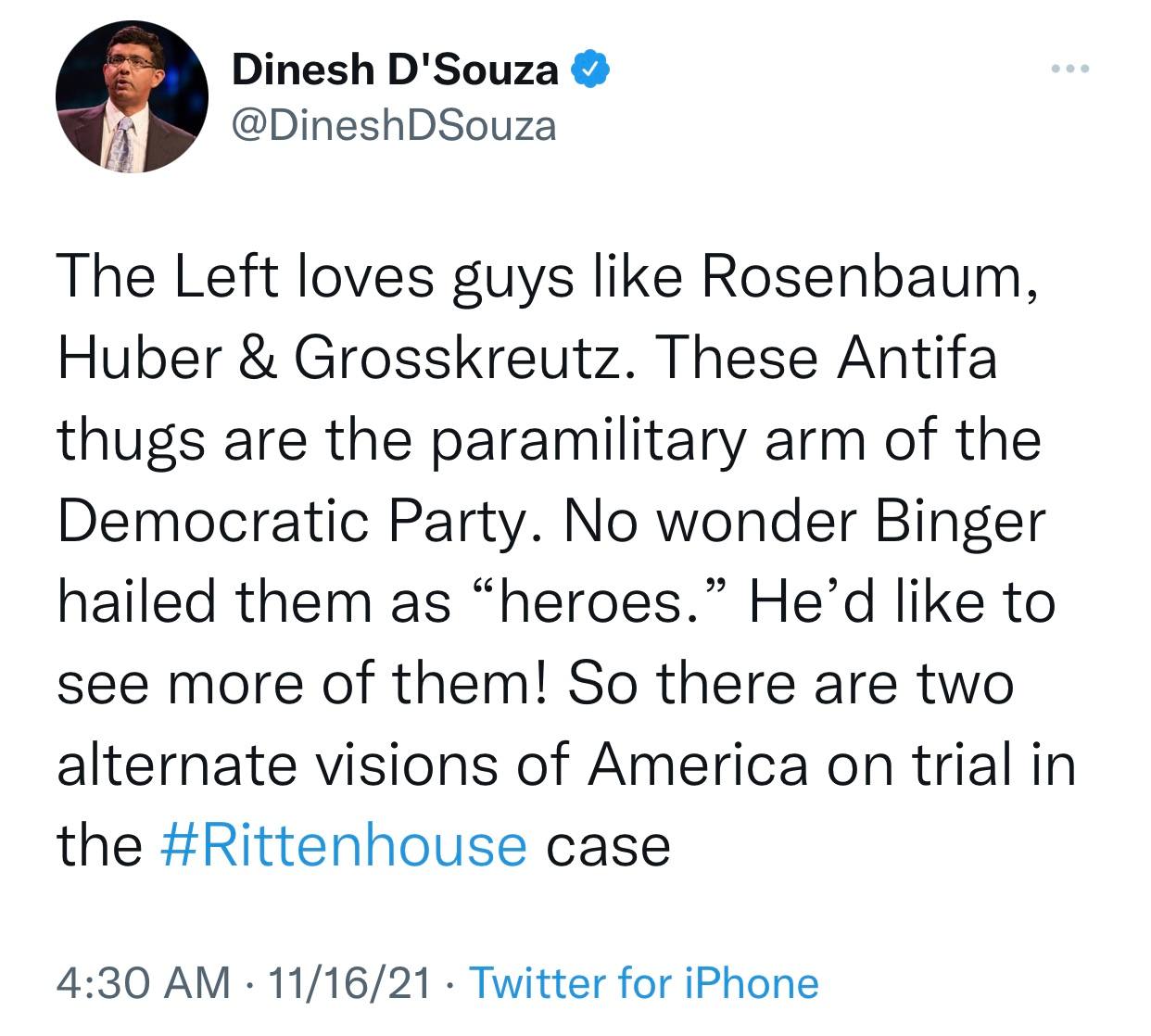This screenshot has width=1151, height=1036.
Task: Click the word case ending the tweet
Action: click(607, 845)
